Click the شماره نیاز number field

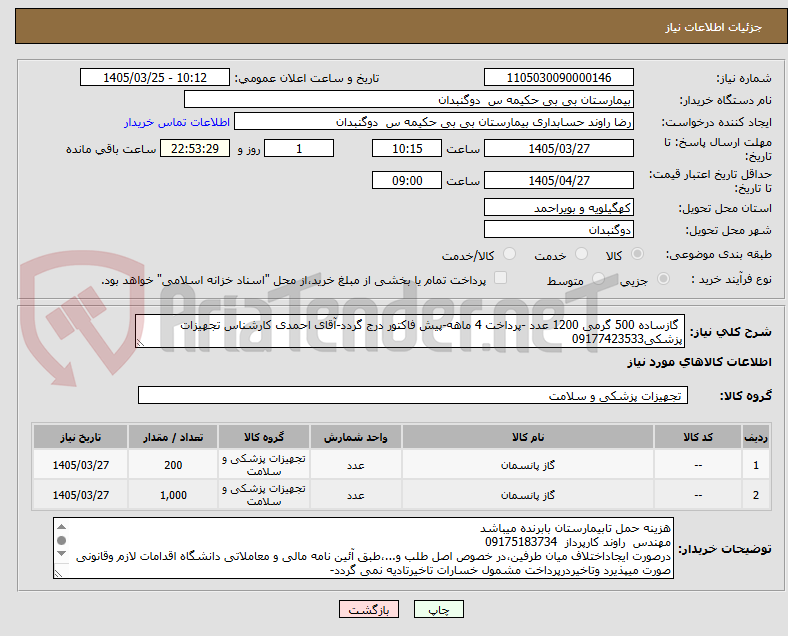tap(559, 77)
